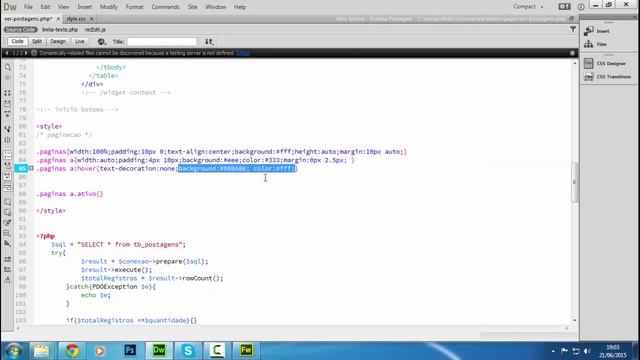
Task: Toggle the Highlight Invalid Code icon
Action: 7,166
